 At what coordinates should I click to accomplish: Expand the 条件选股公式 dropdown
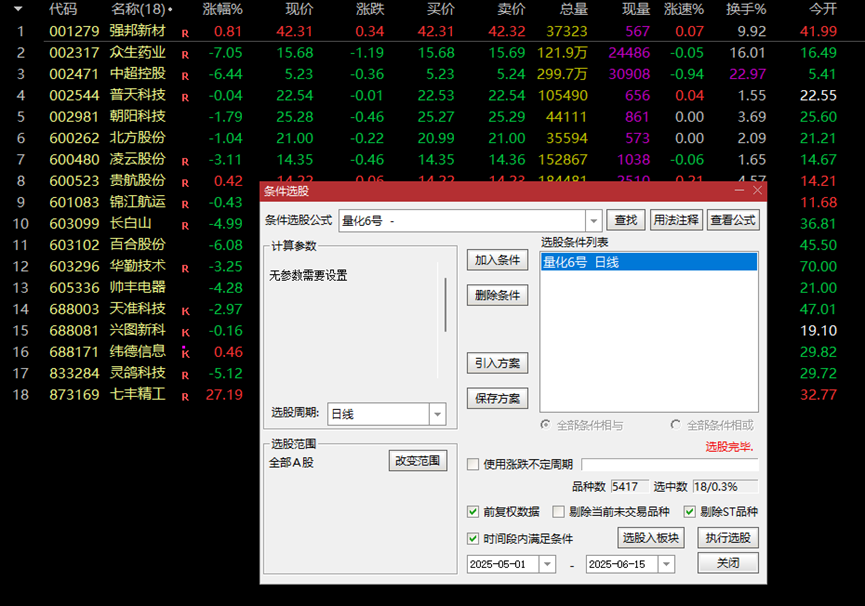click(x=594, y=221)
